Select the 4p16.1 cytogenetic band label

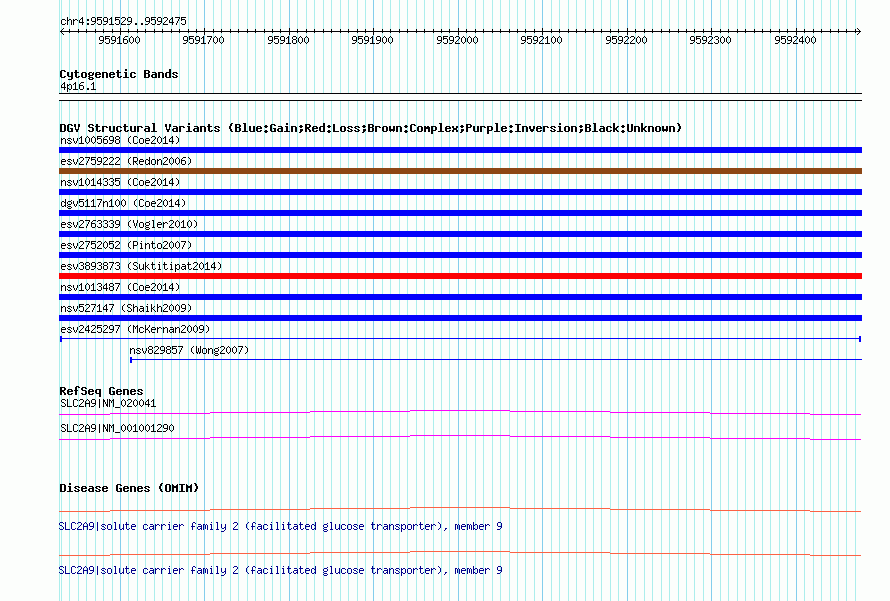click(x=78, y=86)
